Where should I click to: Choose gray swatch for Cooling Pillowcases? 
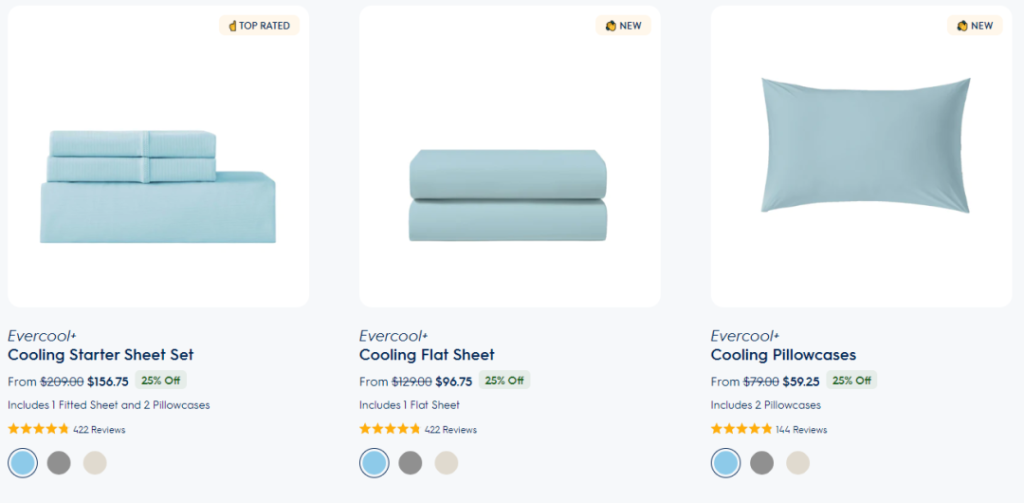(x=761, y=463)
